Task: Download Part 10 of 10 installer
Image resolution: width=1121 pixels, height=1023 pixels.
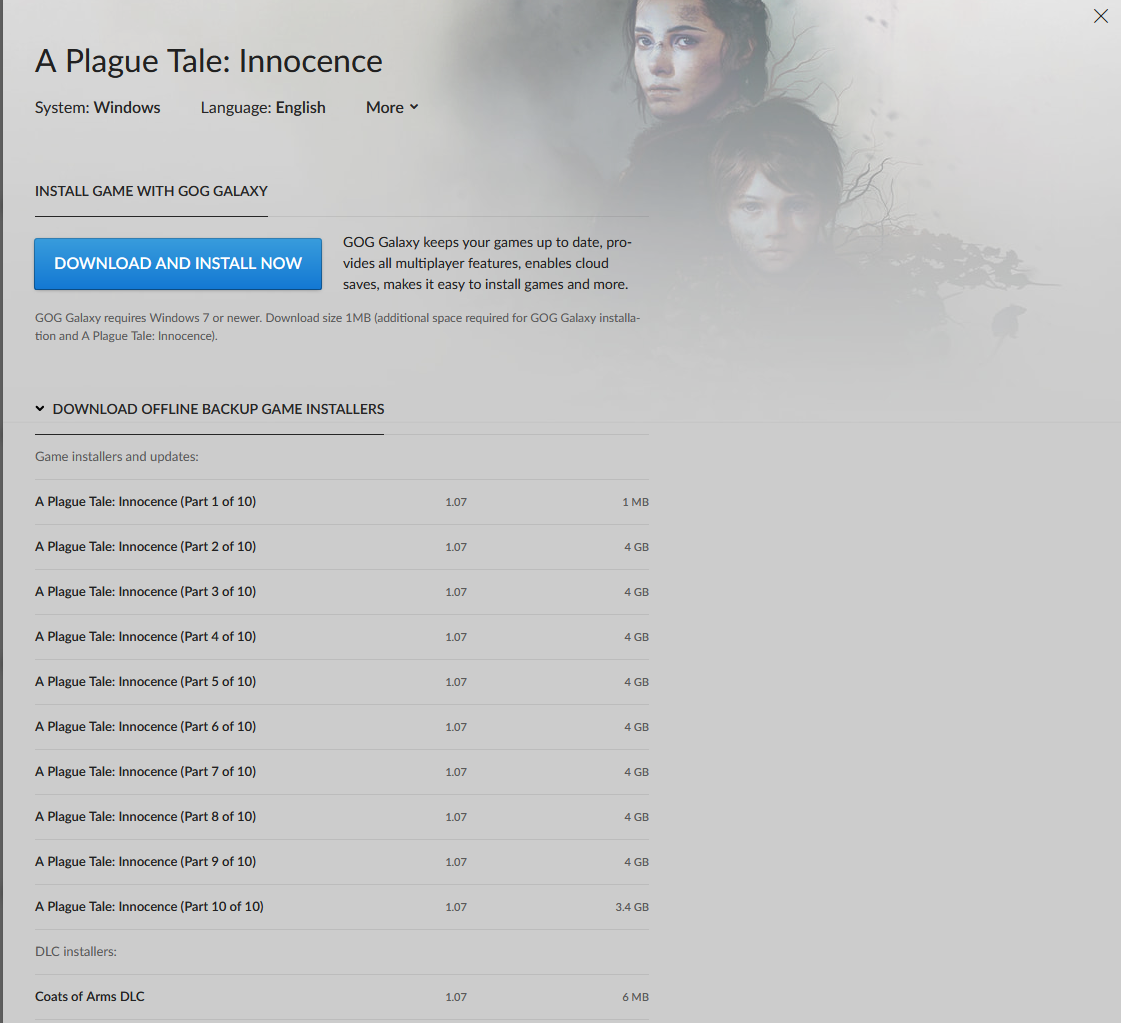Action: pyautogui.click(x=342, y=907)
